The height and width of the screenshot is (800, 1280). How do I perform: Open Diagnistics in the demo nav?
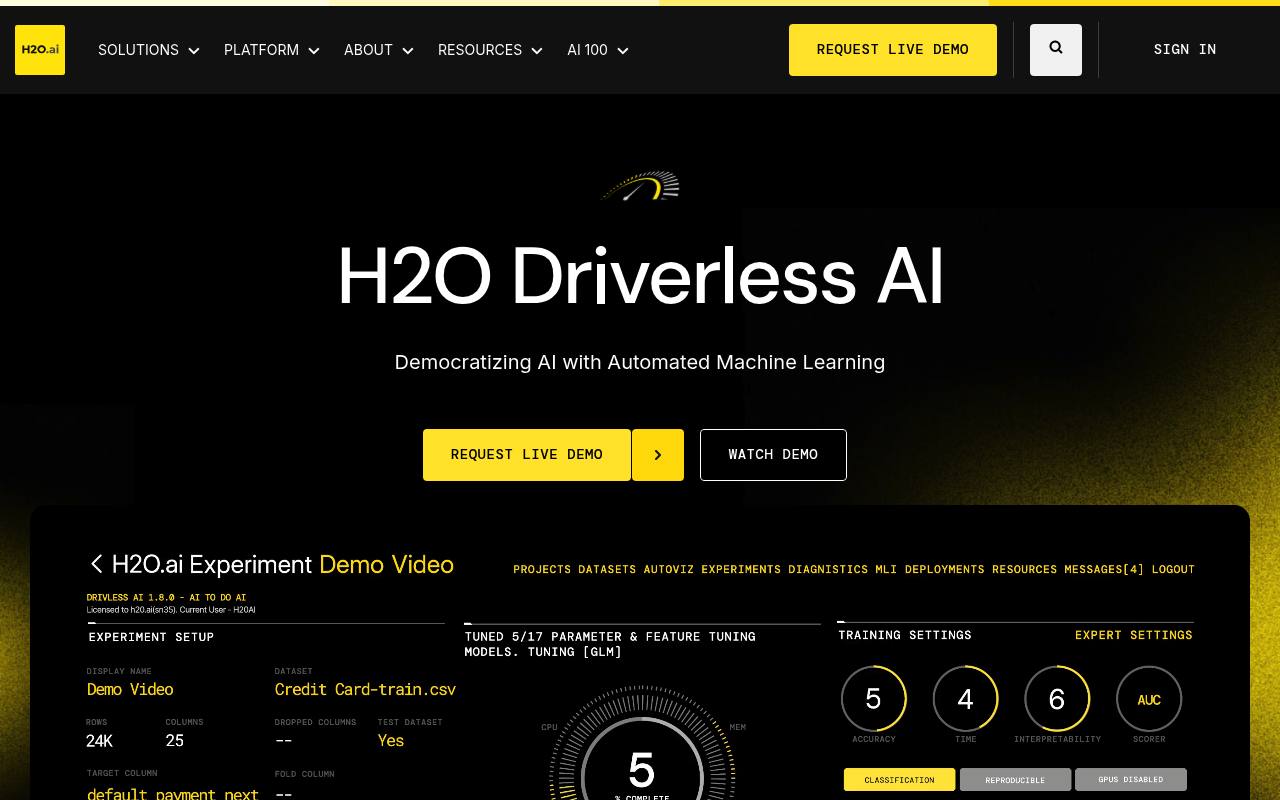(x=828, y=569)
